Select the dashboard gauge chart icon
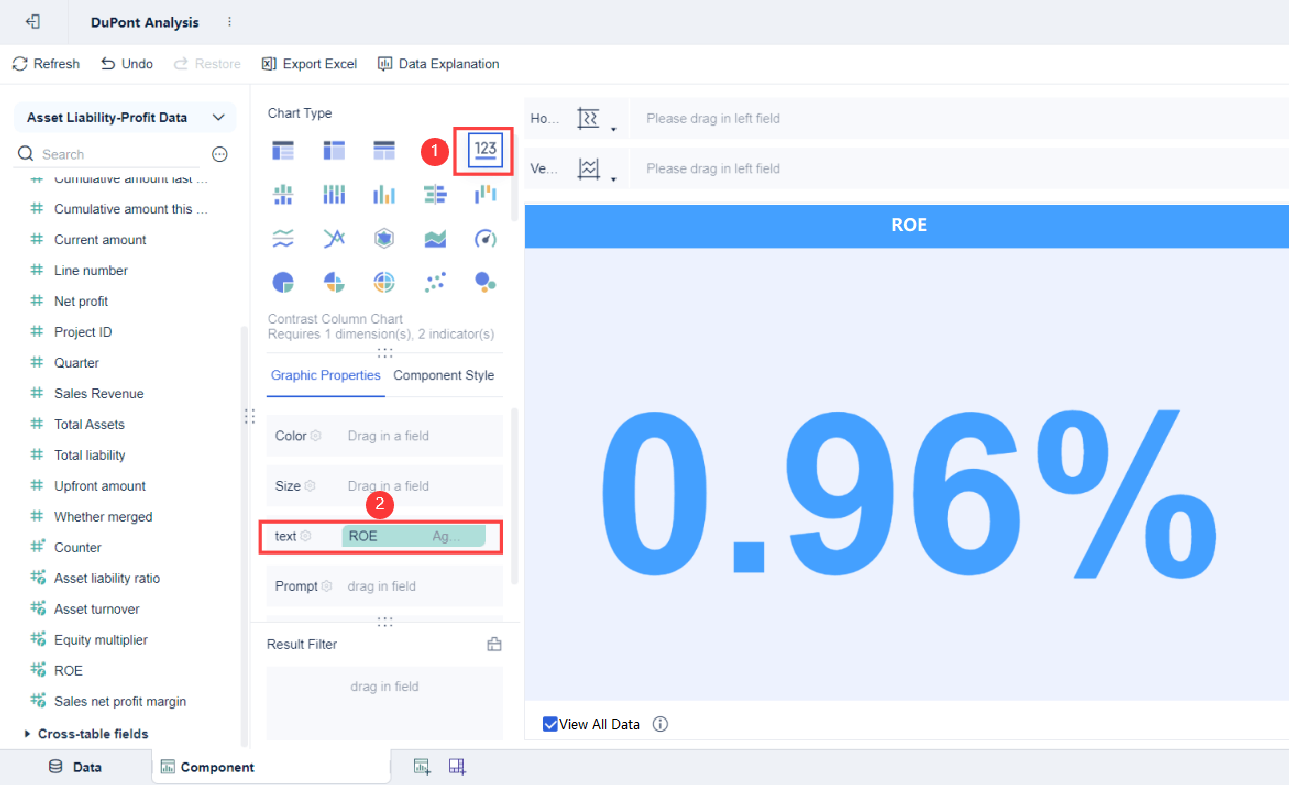The width and height of the screenshot is (1289, 785). [x=485, y=238]
